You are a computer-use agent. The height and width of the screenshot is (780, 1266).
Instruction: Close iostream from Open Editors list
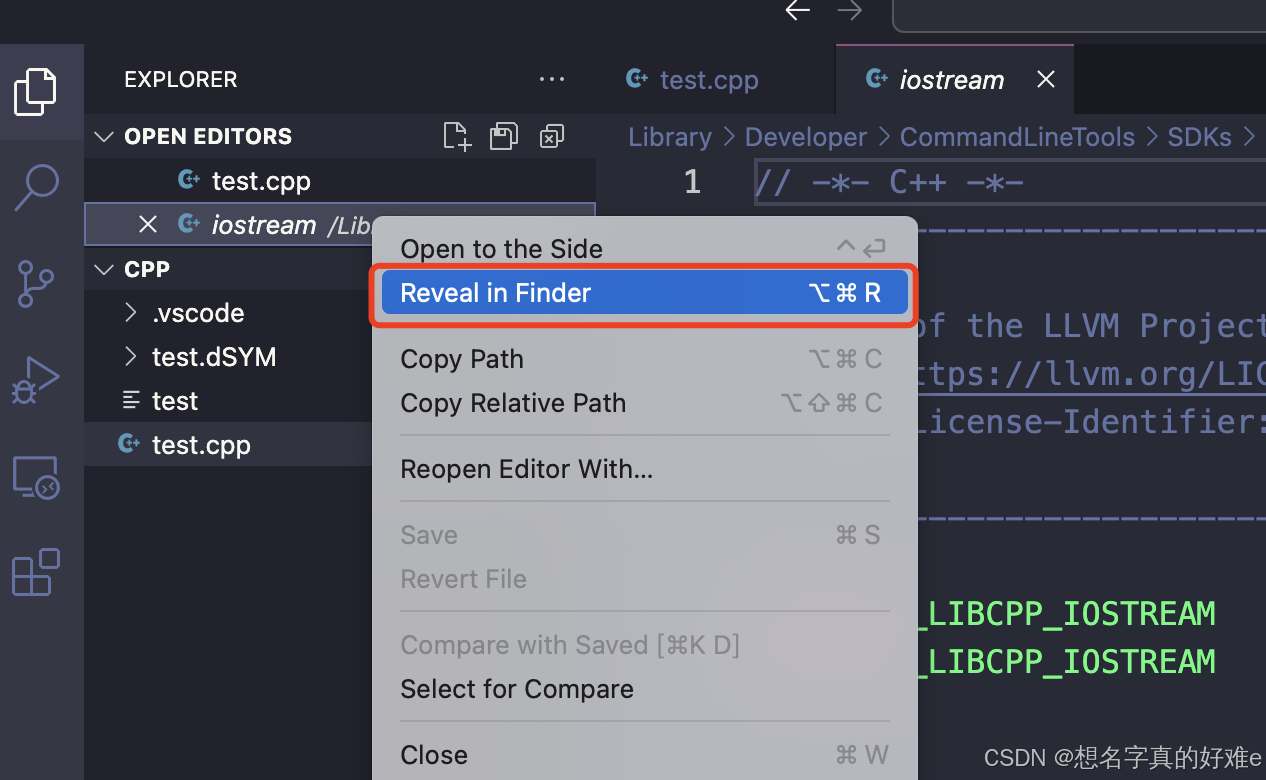point(148,224)
